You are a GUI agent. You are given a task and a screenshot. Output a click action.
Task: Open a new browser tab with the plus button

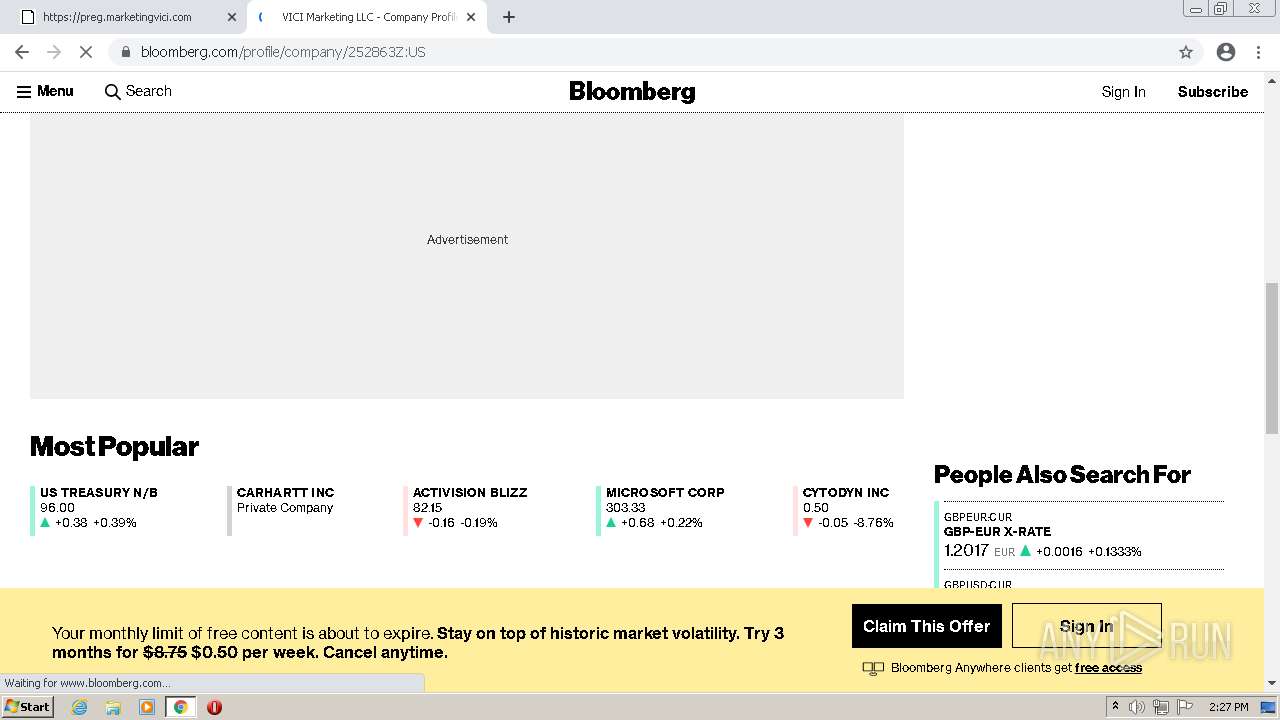tap(508, 17)
